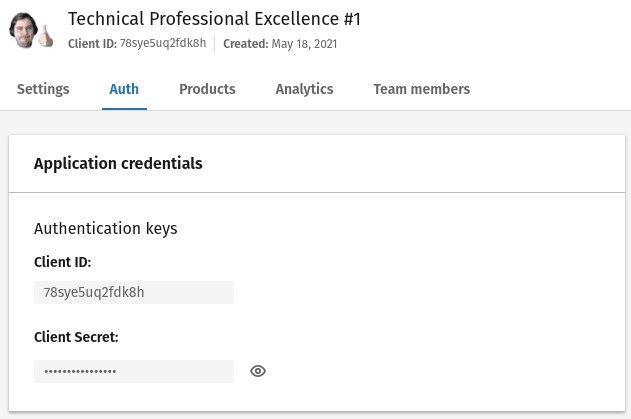Click the Created: label in the header

245,44
